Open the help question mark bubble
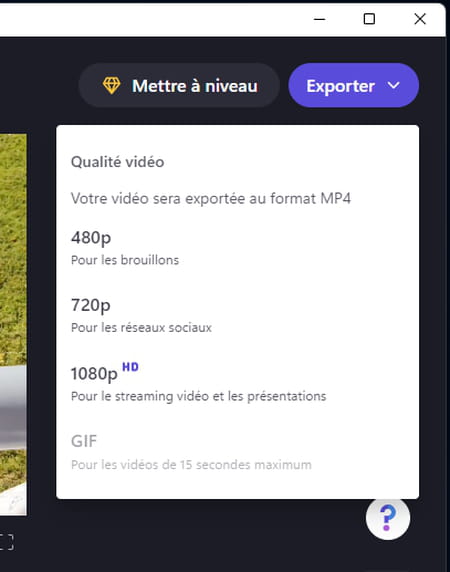This screenshot has height=572, width=450. pos(388,518)
